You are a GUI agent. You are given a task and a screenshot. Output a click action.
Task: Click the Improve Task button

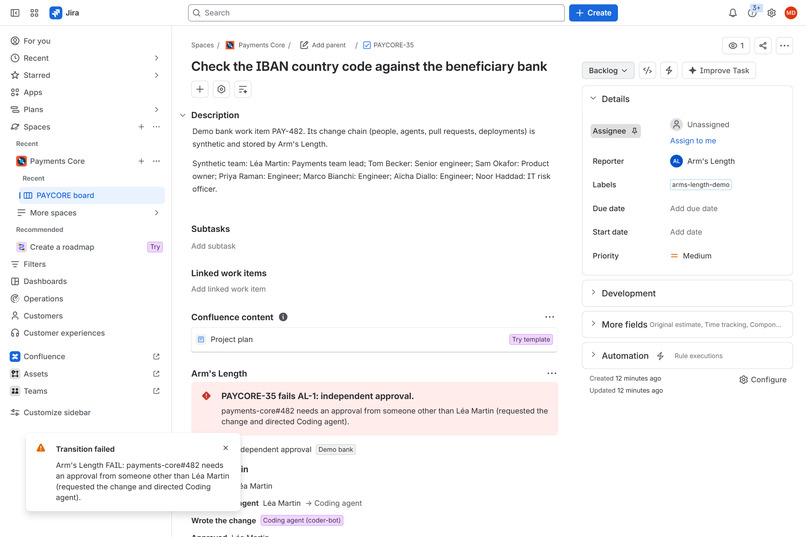click(x=719, y=70)
